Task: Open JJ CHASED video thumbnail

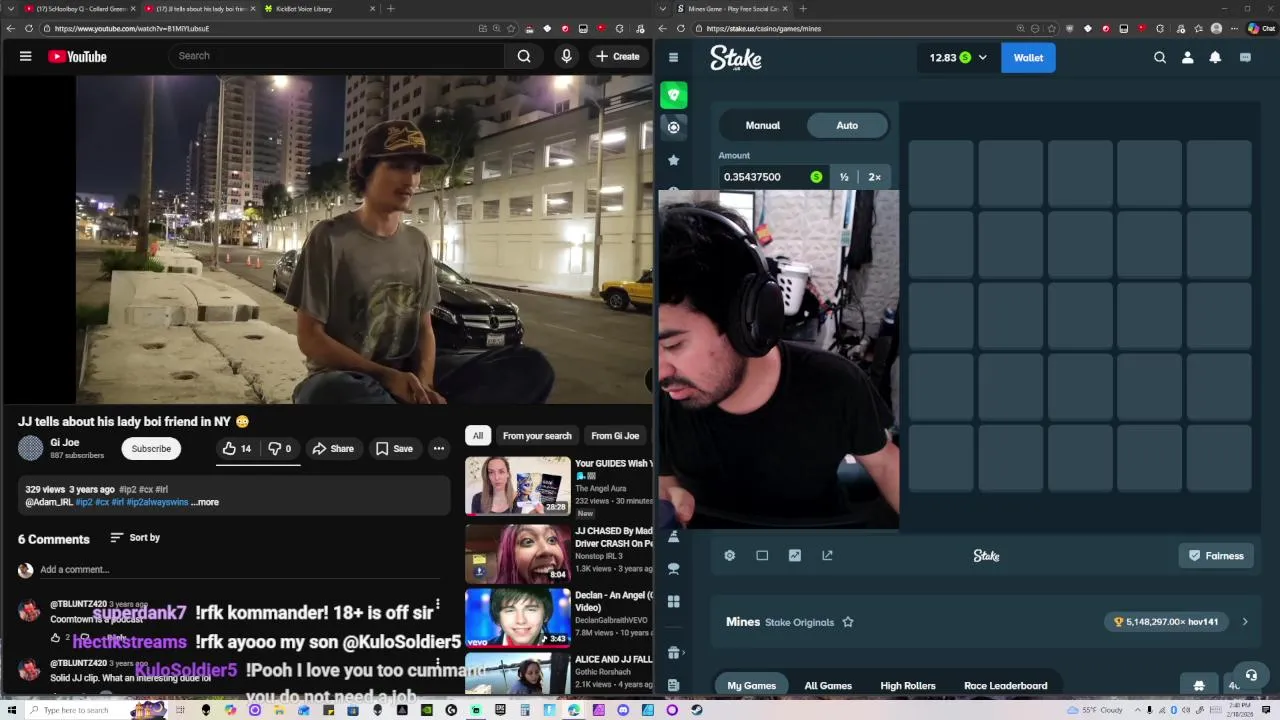Action: coord(517,552)
